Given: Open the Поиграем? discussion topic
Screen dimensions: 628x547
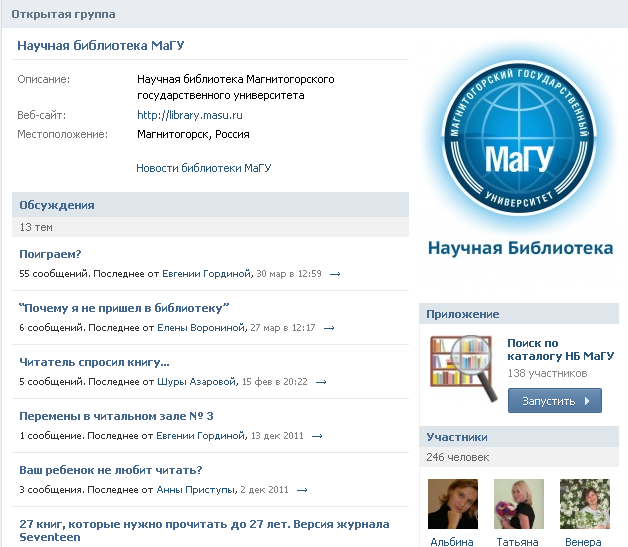Looking at the screenshot, I should (50, 254).
